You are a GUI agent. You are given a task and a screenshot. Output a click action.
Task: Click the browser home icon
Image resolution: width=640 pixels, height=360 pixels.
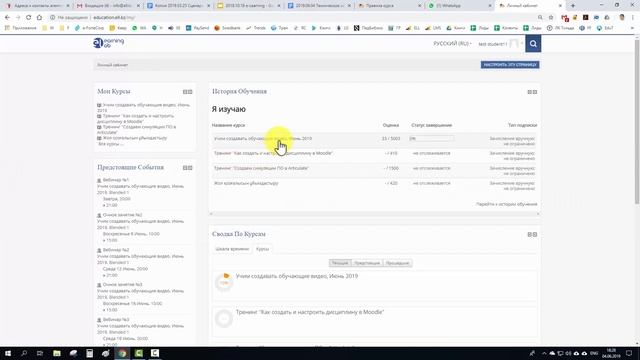[x=39, y=18]
